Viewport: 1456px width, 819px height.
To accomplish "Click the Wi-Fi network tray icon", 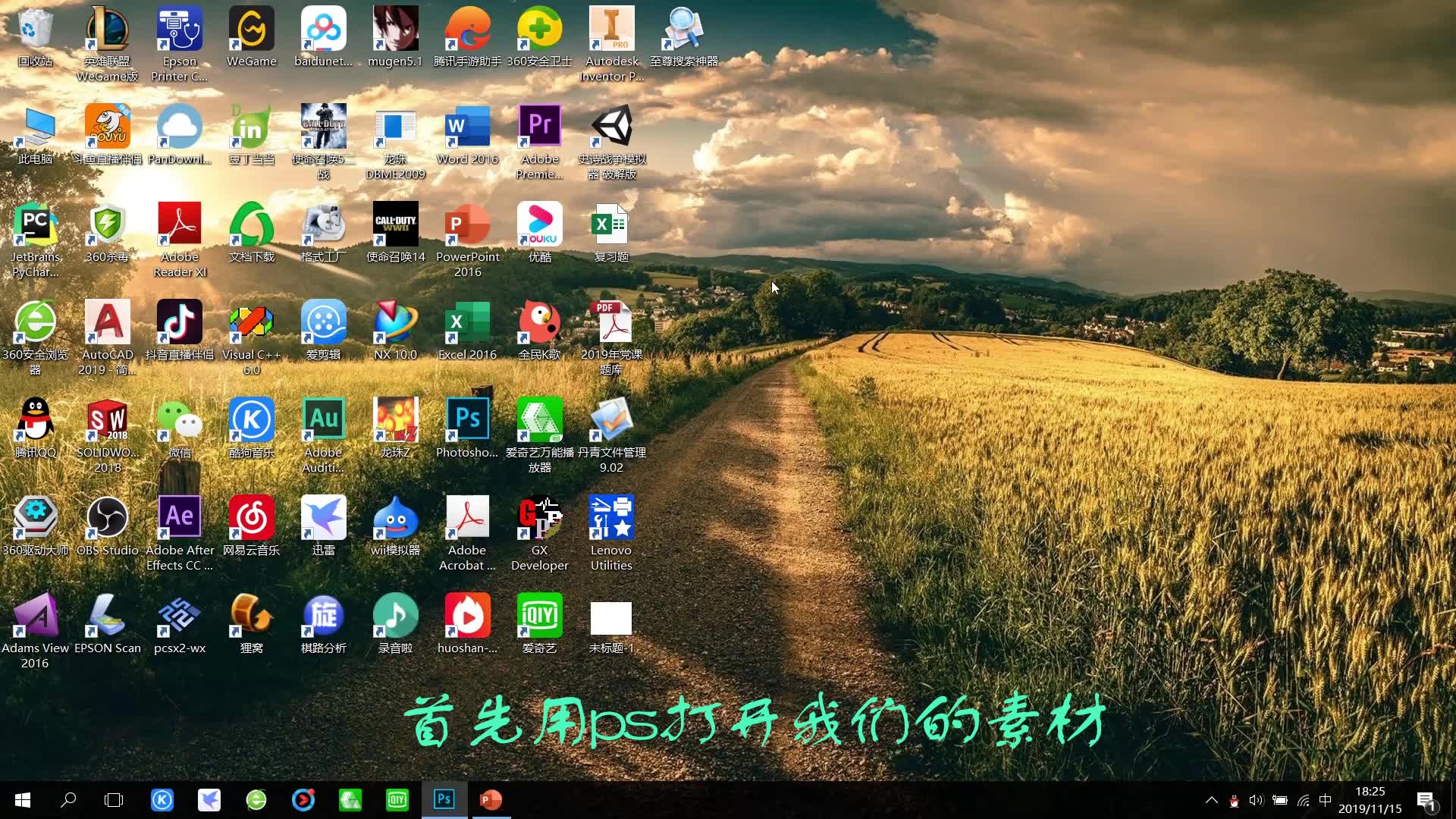I will pos(1304,800).
